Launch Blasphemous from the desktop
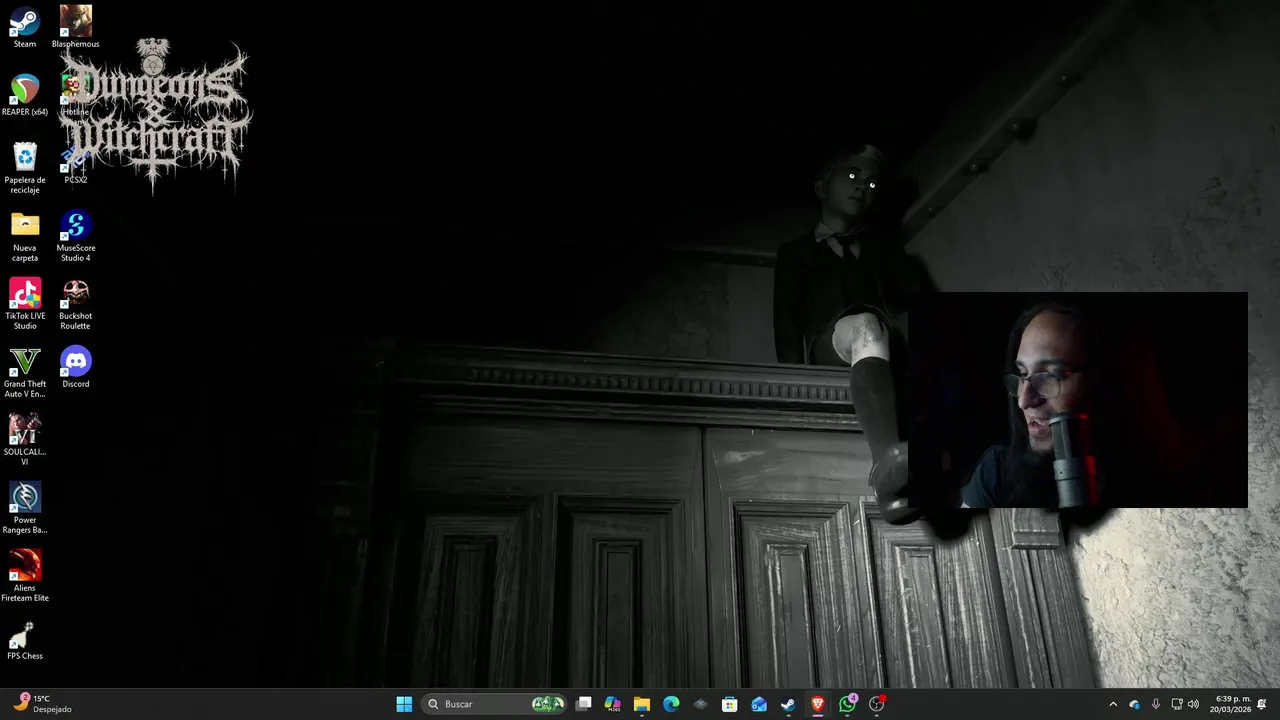 point(76,27)
